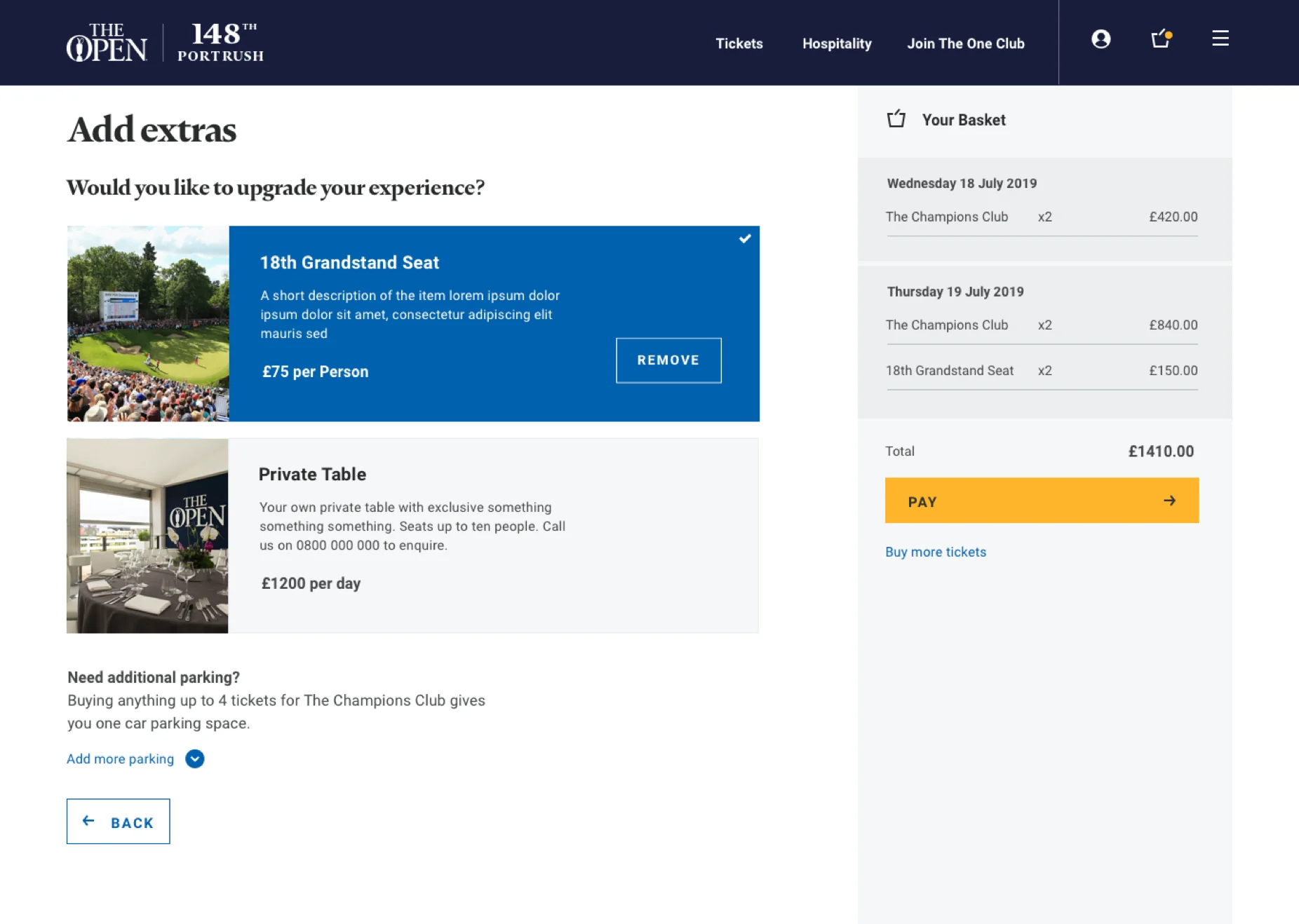This screenshot has width=1299, height=924.
Task: Follow the Buy more tickets link
Action: (935, 552)
